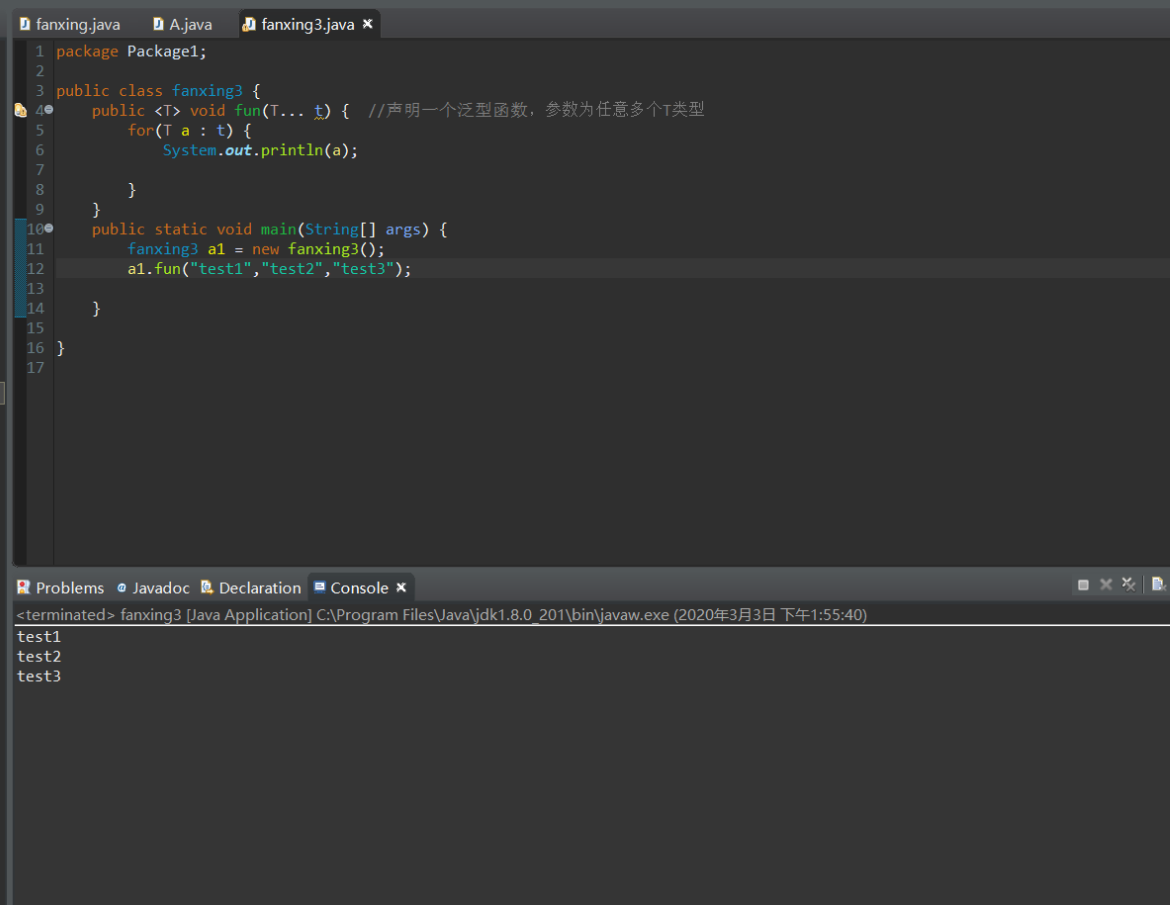Click the Terminate square icon in Console toolbar

1083,585
